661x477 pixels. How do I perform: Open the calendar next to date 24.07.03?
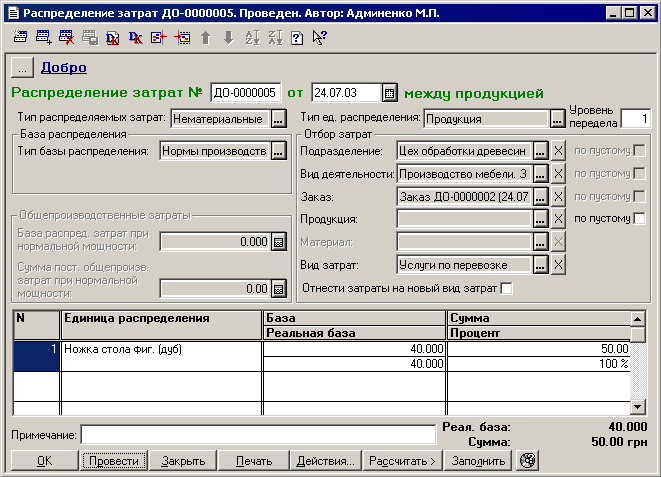(x=390, y=93)
